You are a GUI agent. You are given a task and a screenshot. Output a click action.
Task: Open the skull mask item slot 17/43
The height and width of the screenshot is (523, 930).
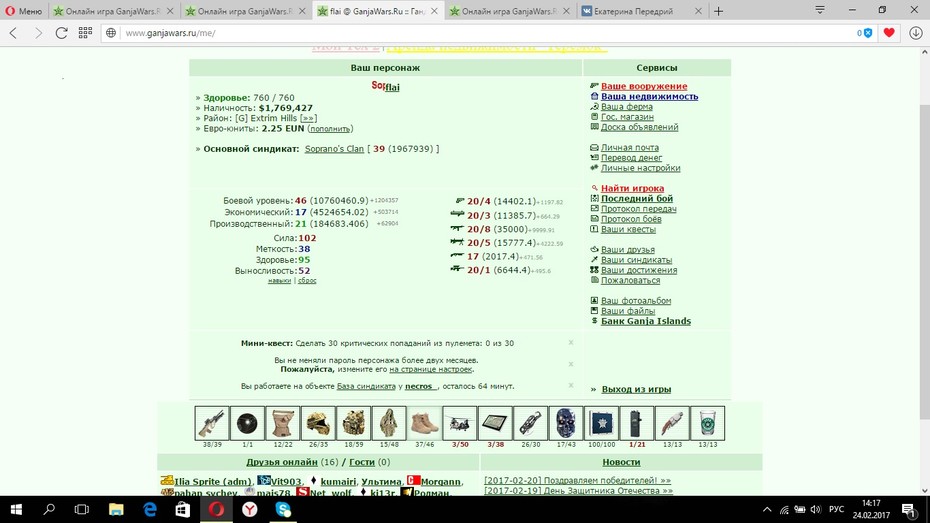[566, 423]
